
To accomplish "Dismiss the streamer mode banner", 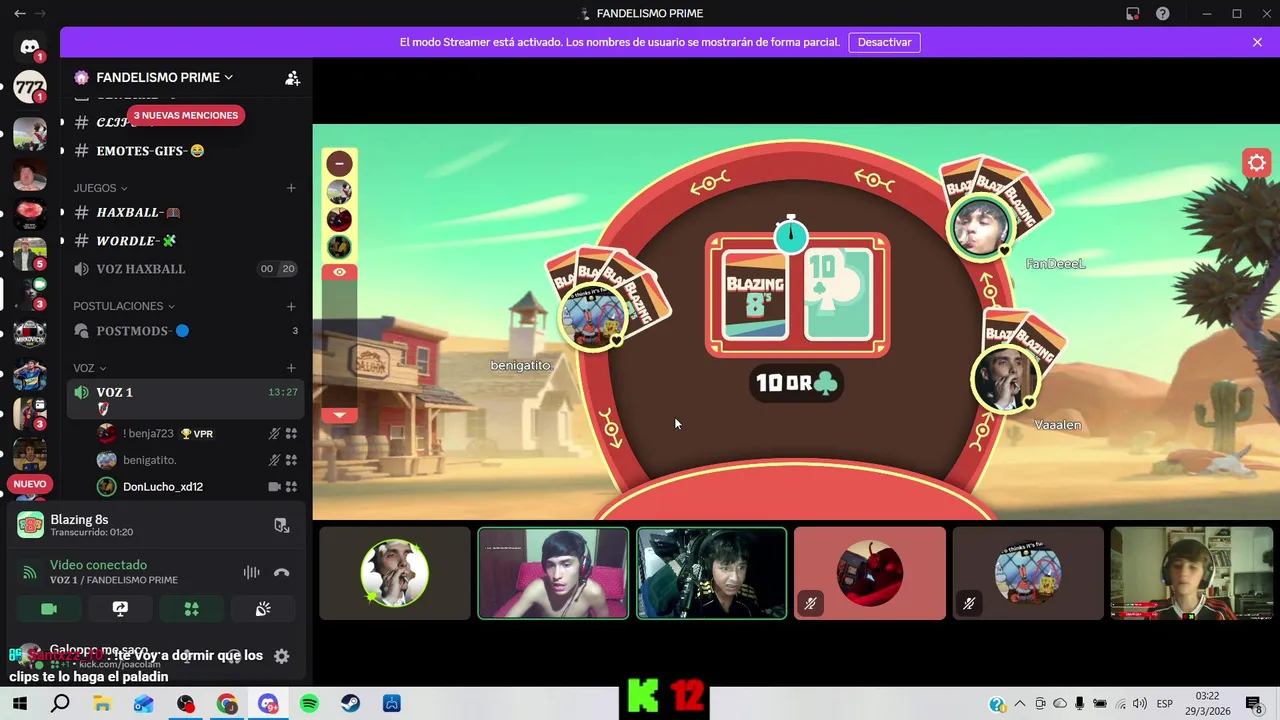I will pyautogui.click(x=1257, y=42).
